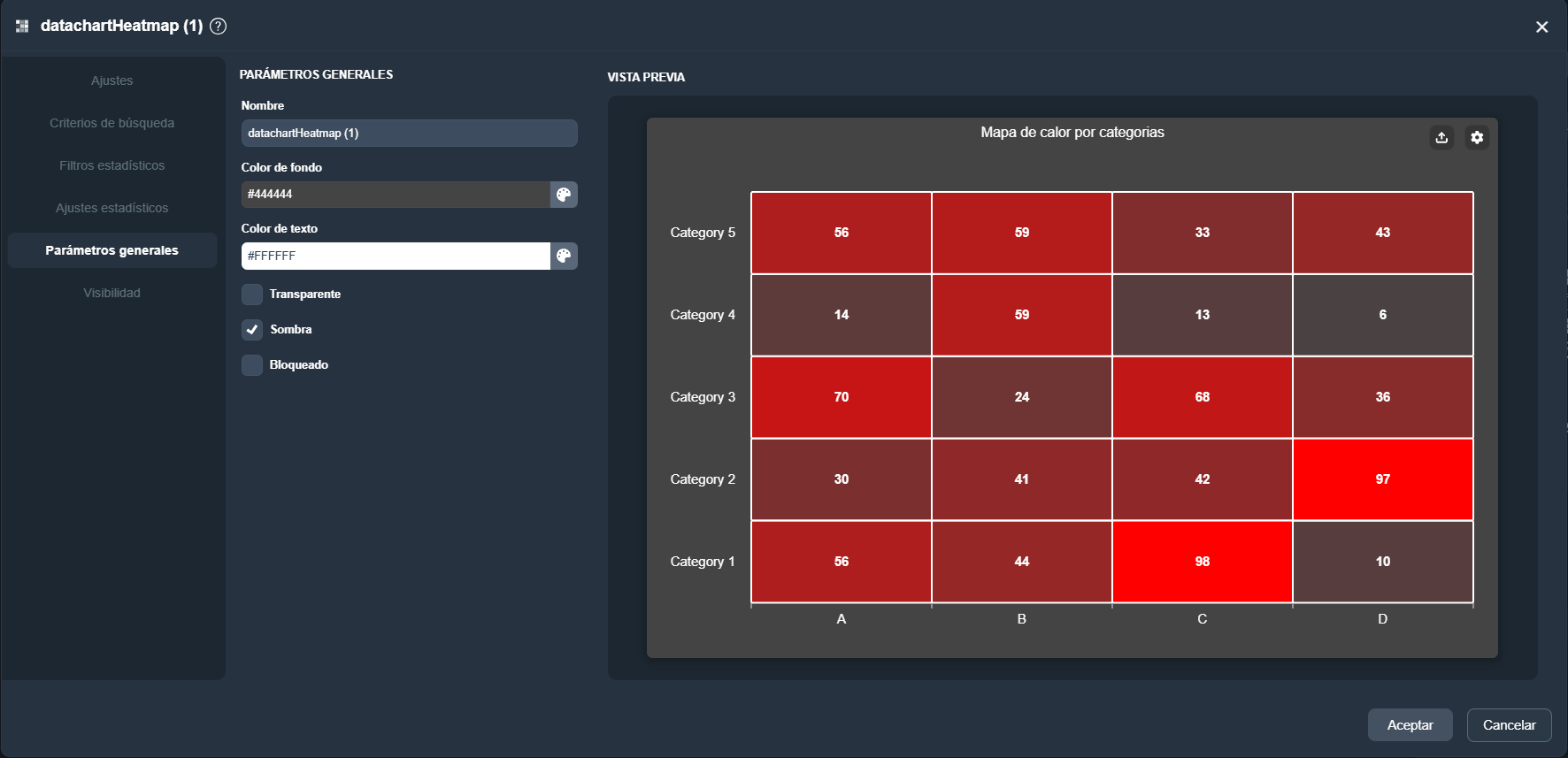Image resolution: width=1568 pixels, height=758 pixels.
Task: Open Criterios de búsqueda section
Action: coord(112,123)
